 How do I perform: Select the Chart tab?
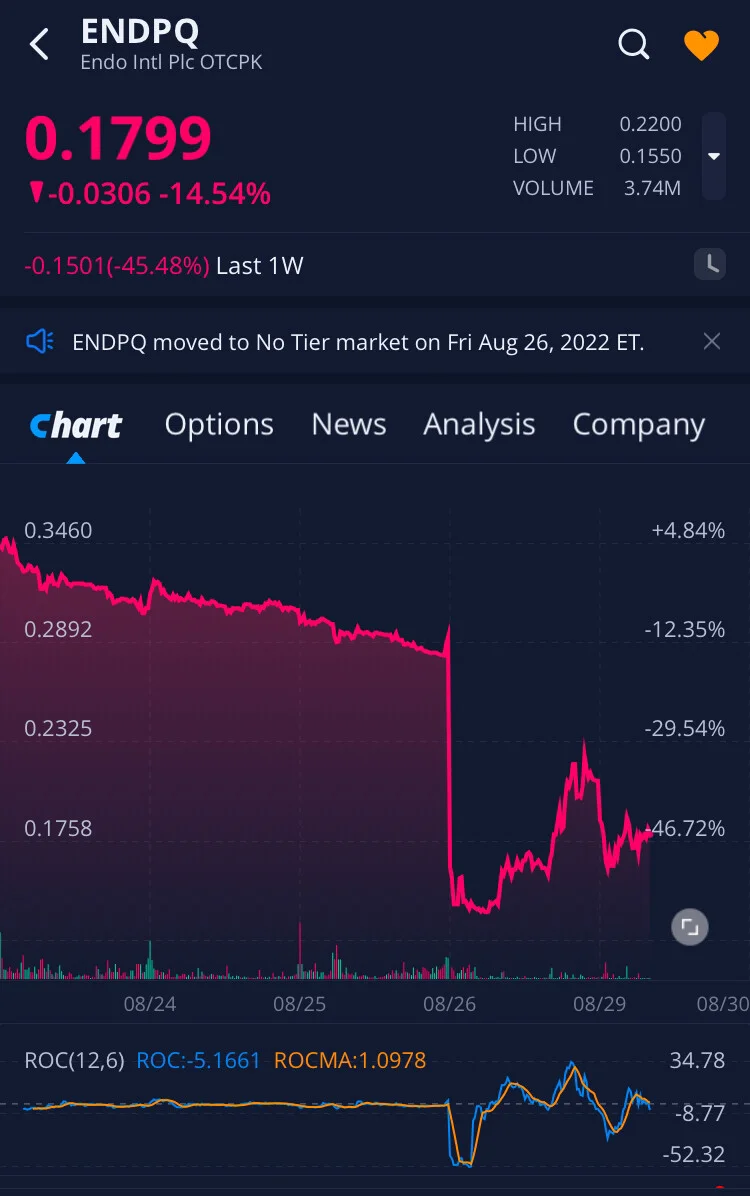pyautogui.click(x=76, y=425)
